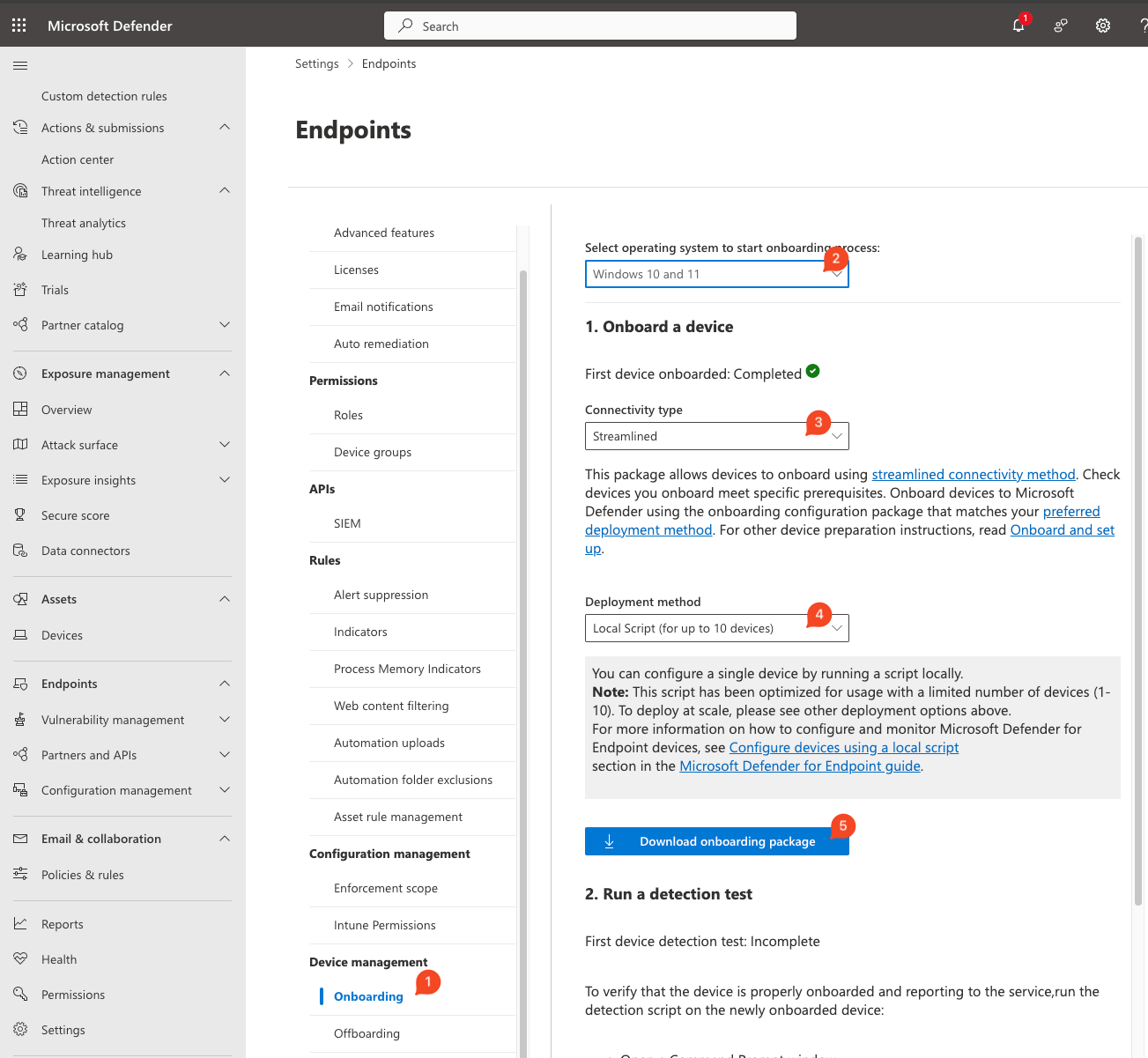Collapse navigation pane with hamburger icon
The width and height of the screenshot is (1148, 1058).
pyautogui.click(x=19, y=64)
